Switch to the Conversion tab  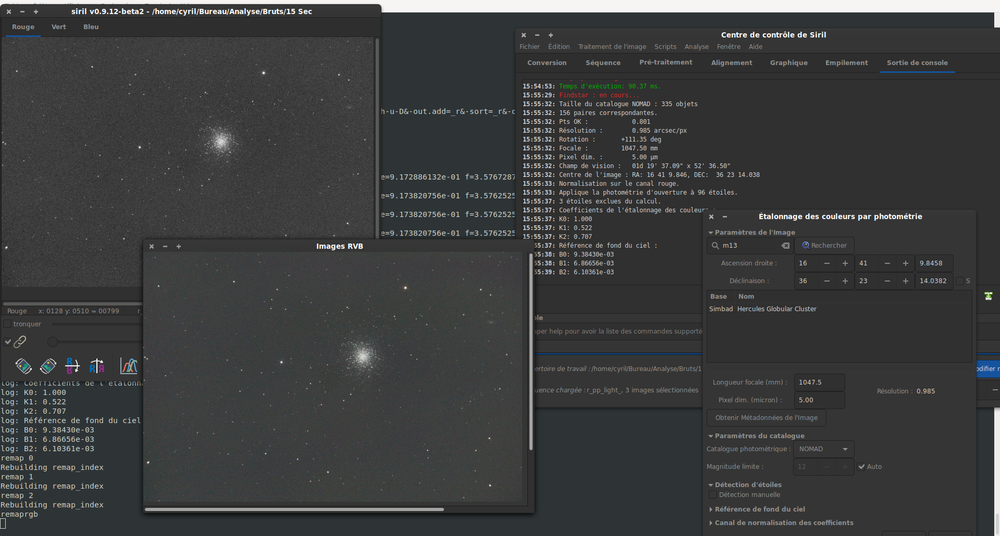tap(547, 63)
